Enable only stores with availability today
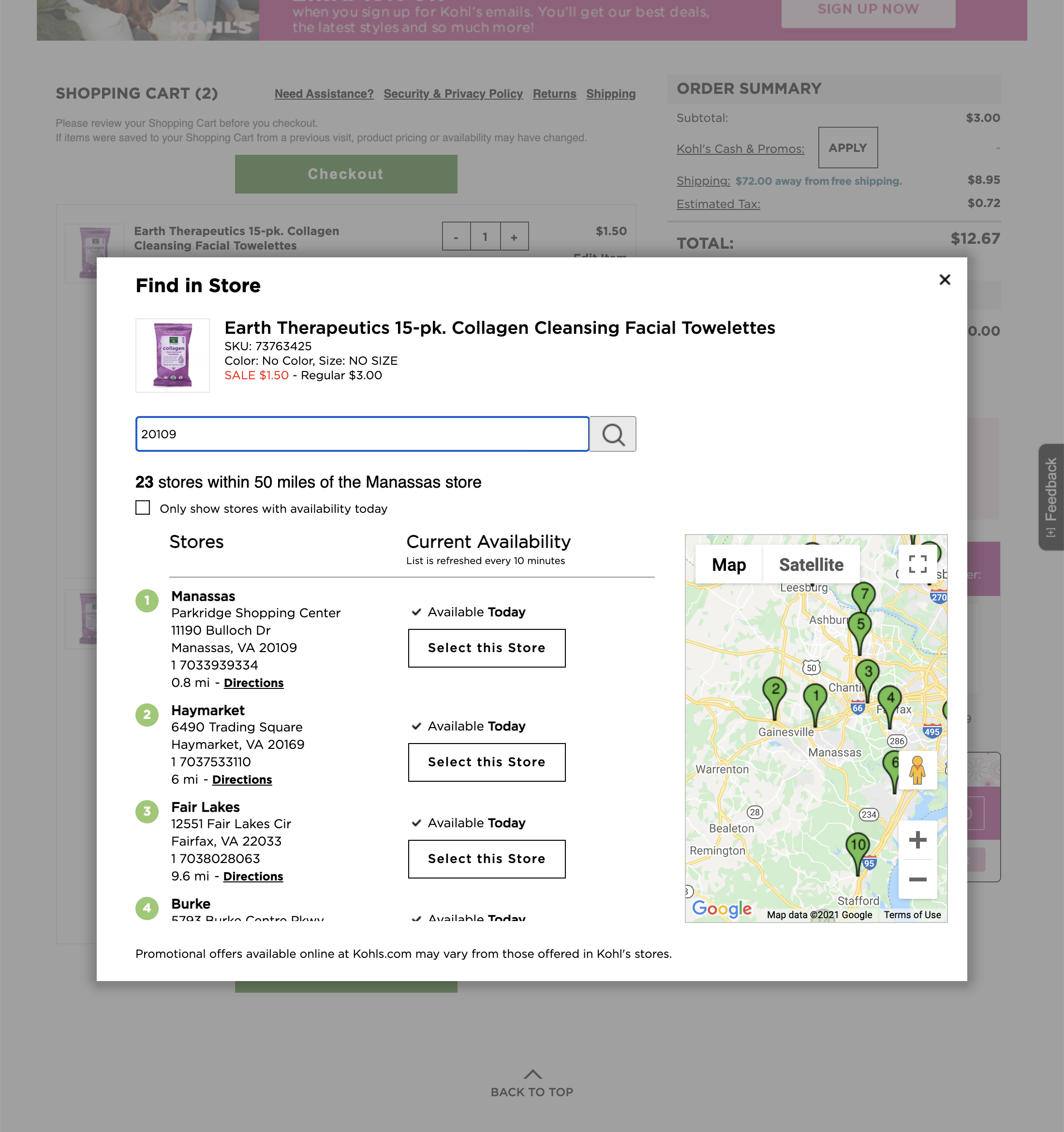The image size is (1064, 1132). [143, 507]
